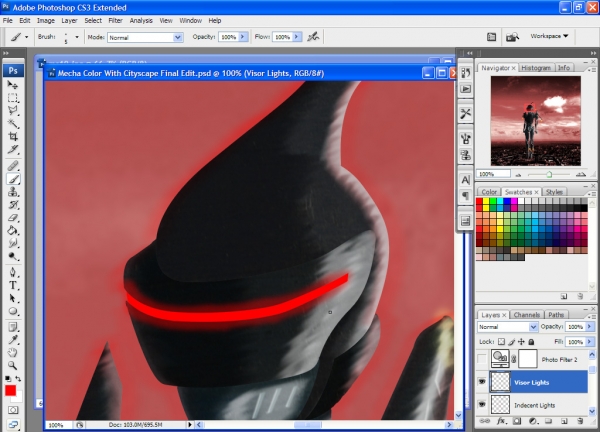Screen dimensions: 600x432
Task: Switch to the Paths tab
Action: pos(556,315)
